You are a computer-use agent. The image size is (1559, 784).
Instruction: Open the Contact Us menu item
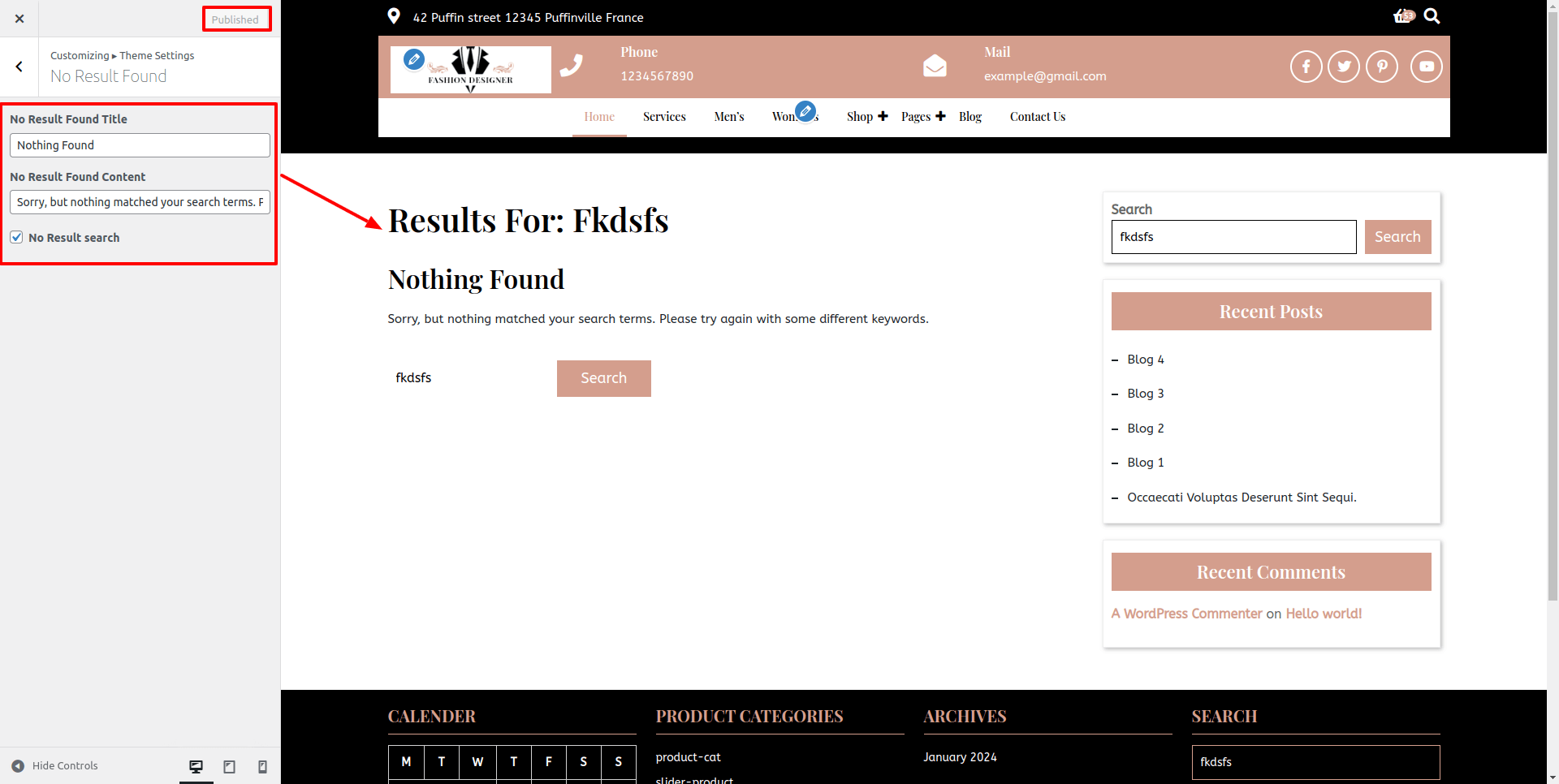pyautogui.click(x=1037, y=117)
